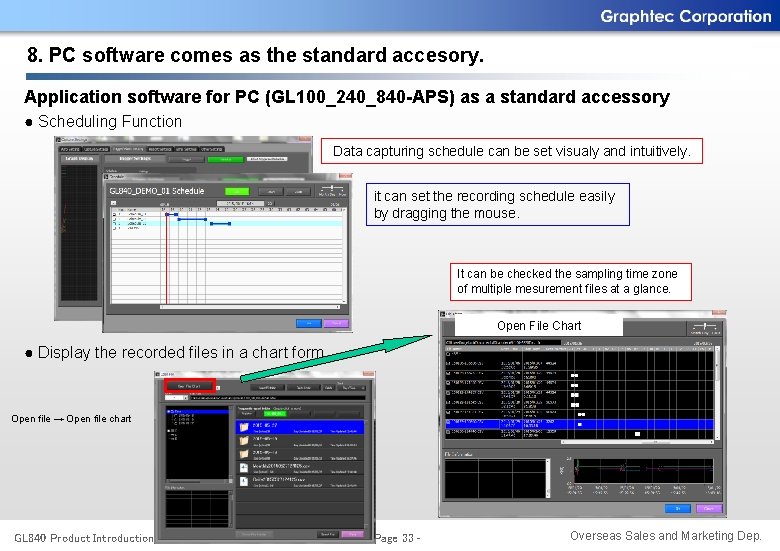
Task: Switch to the Trigger/Alarm settings tab in the back window
Action: pyautogui.click(x=128, y=149)
